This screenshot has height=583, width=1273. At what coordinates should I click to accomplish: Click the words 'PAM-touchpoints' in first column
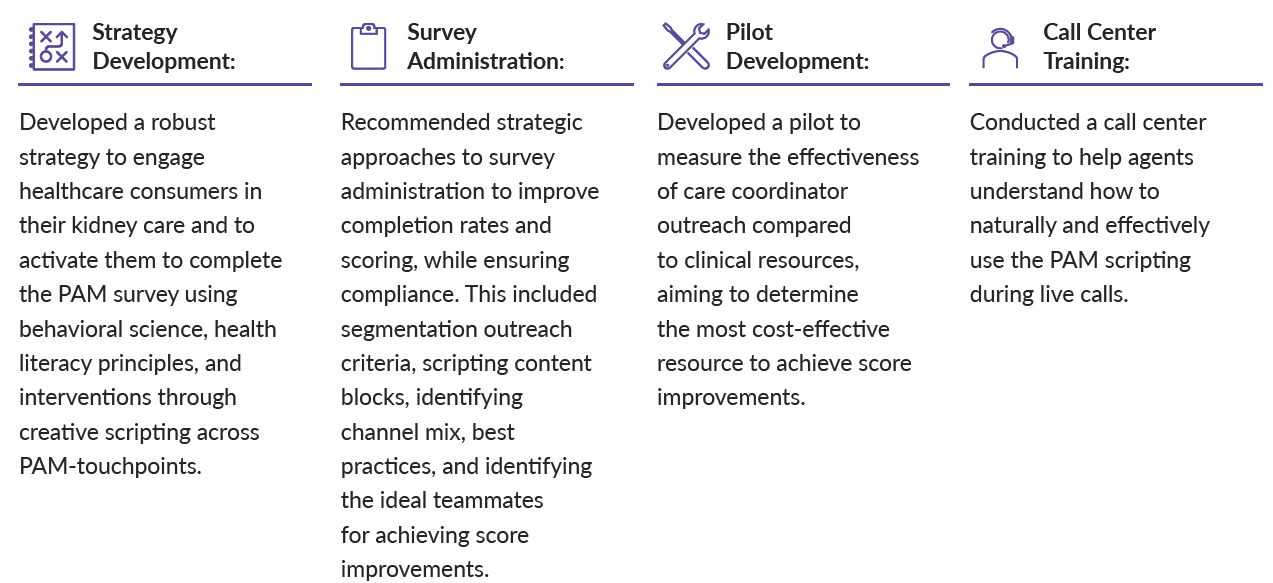110,466
